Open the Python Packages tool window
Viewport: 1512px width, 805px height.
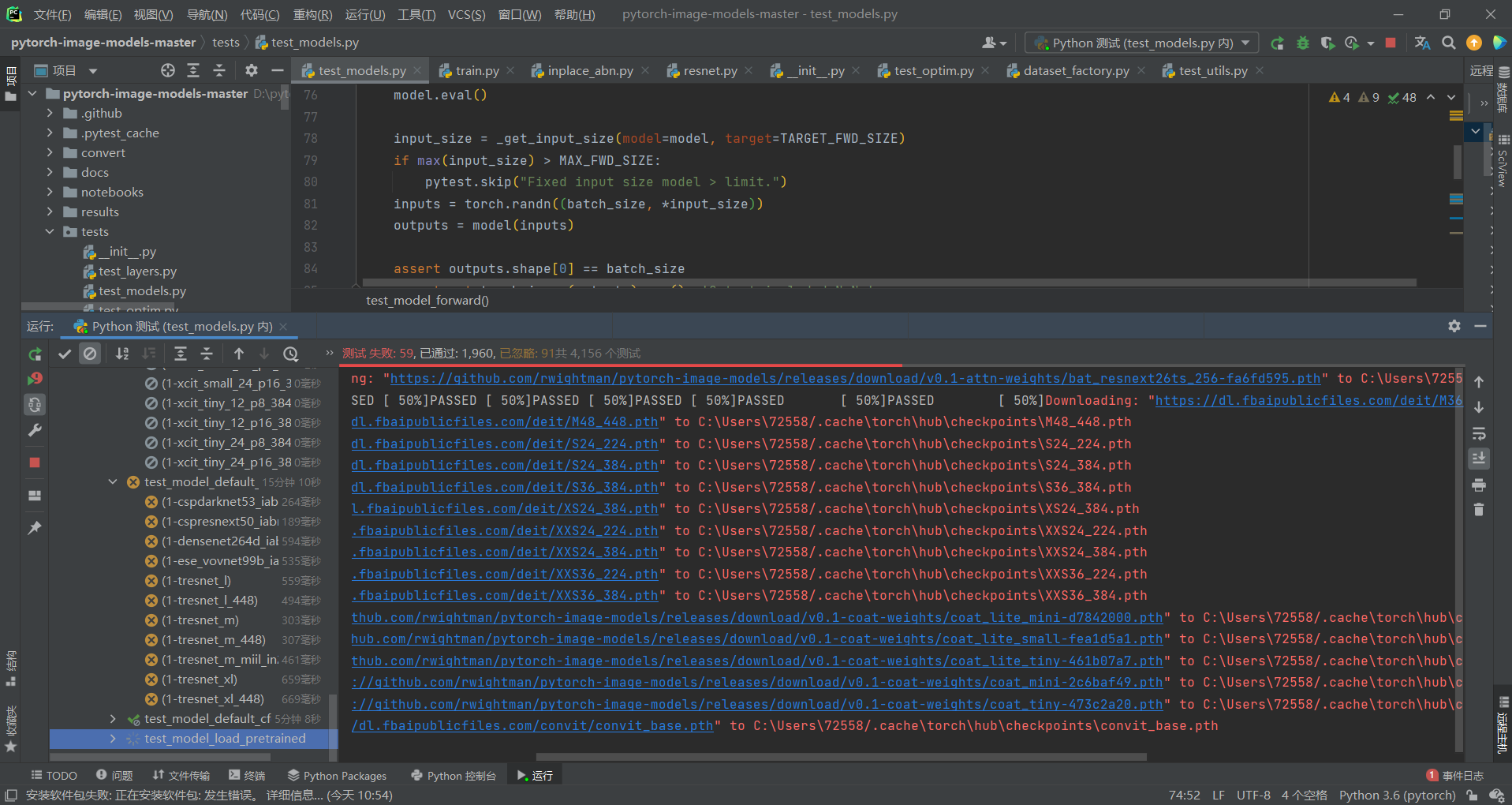click(337, 776)
